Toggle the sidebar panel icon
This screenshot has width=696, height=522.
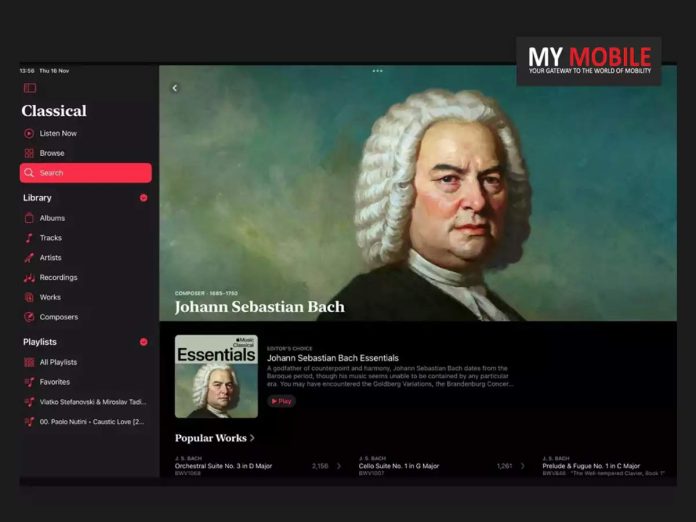click(x=30, y=88)
